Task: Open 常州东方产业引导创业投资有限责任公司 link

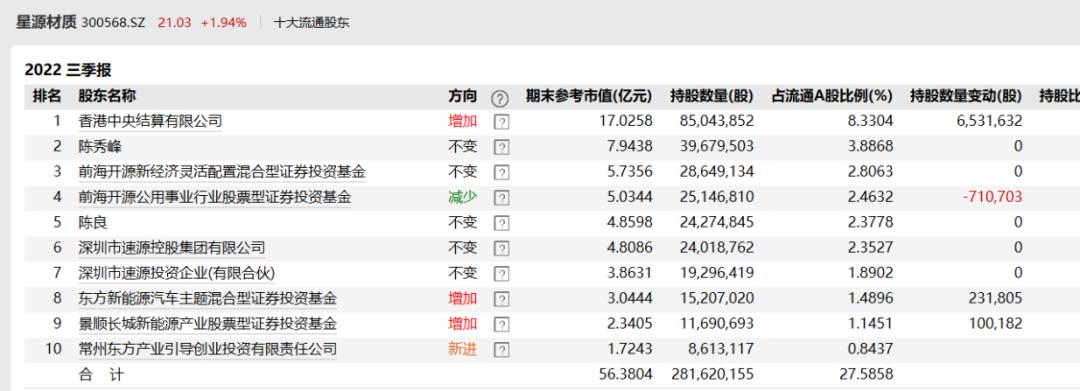Action: click(x=207, y=349)
